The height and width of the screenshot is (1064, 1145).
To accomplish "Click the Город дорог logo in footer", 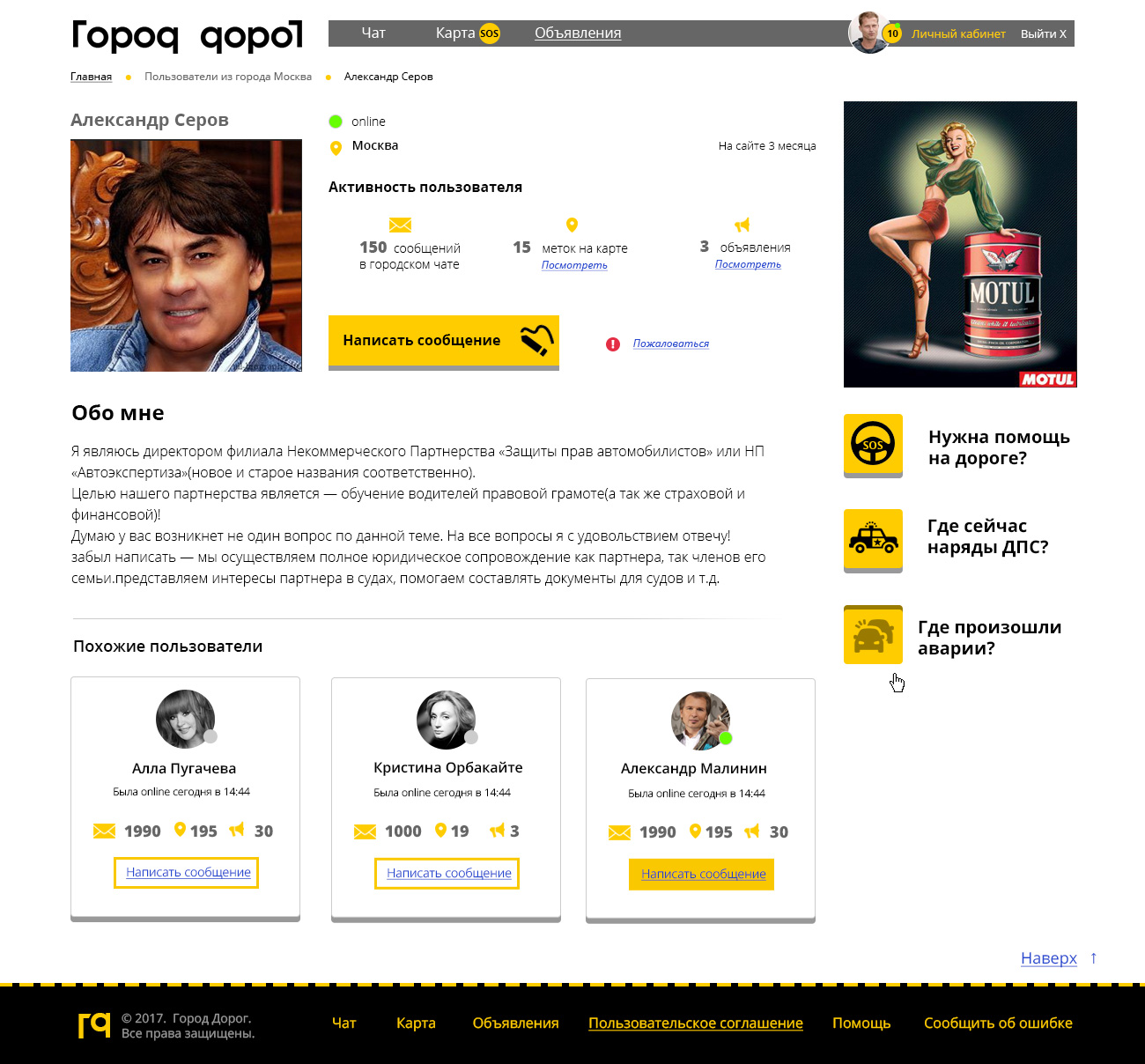I will [x=94, y=1024].
